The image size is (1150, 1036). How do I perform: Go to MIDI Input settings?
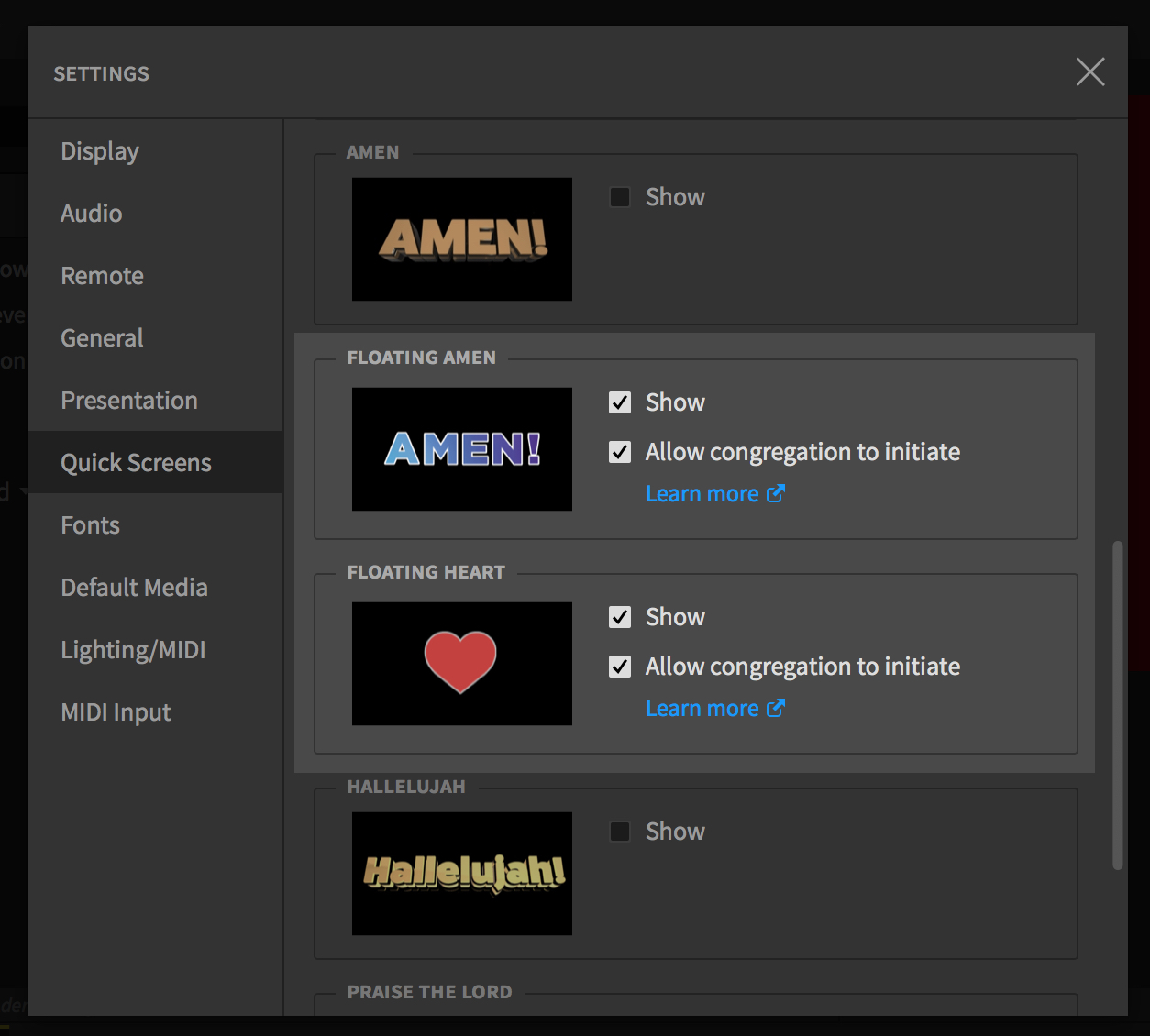pyautogui.click(x=155, y=712)
